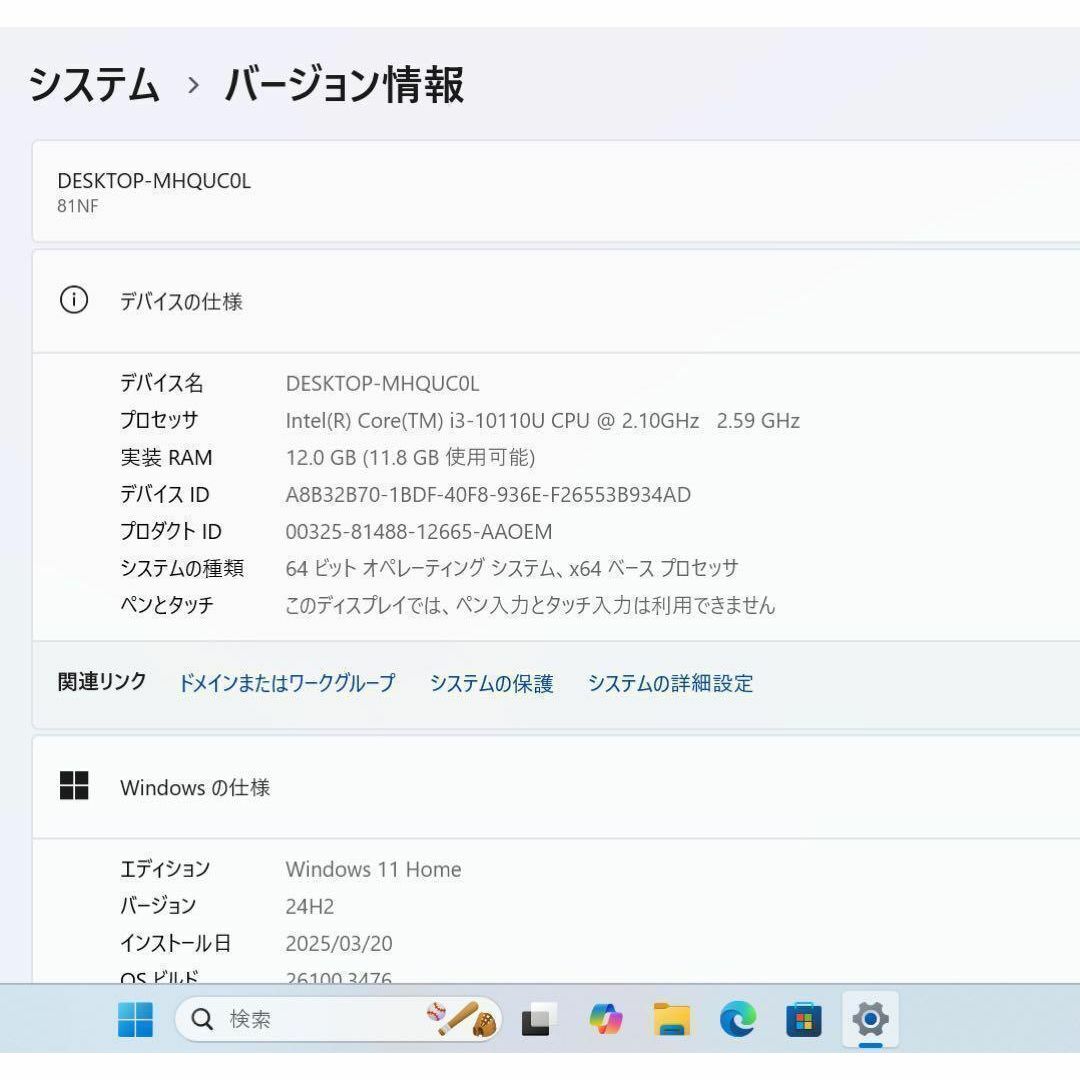Select the 2025/03/20 install date value
This screenshot has height=1080, width=1080.
point(339,944)
